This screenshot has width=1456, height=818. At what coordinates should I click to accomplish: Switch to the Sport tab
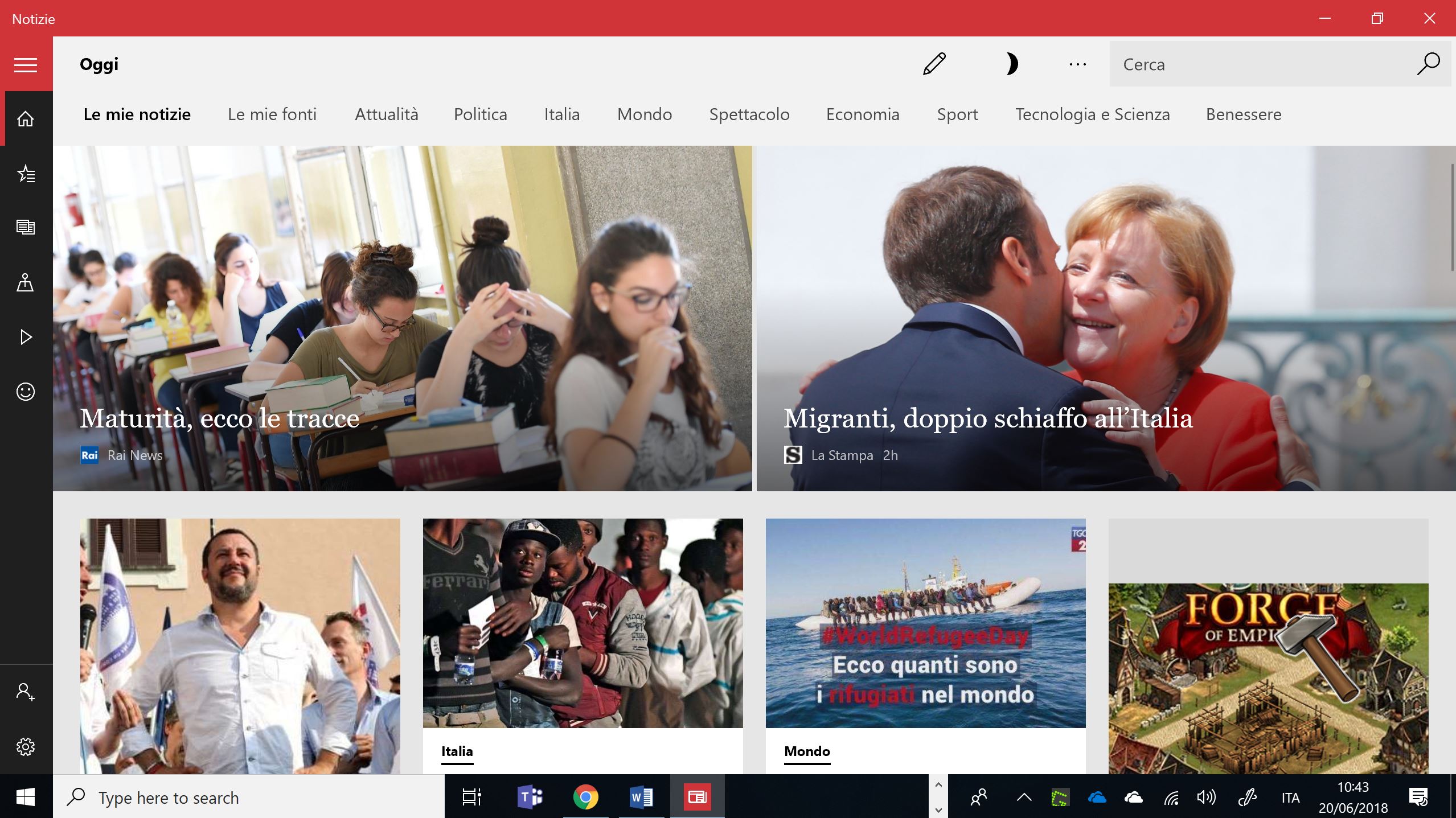(957, 114)
